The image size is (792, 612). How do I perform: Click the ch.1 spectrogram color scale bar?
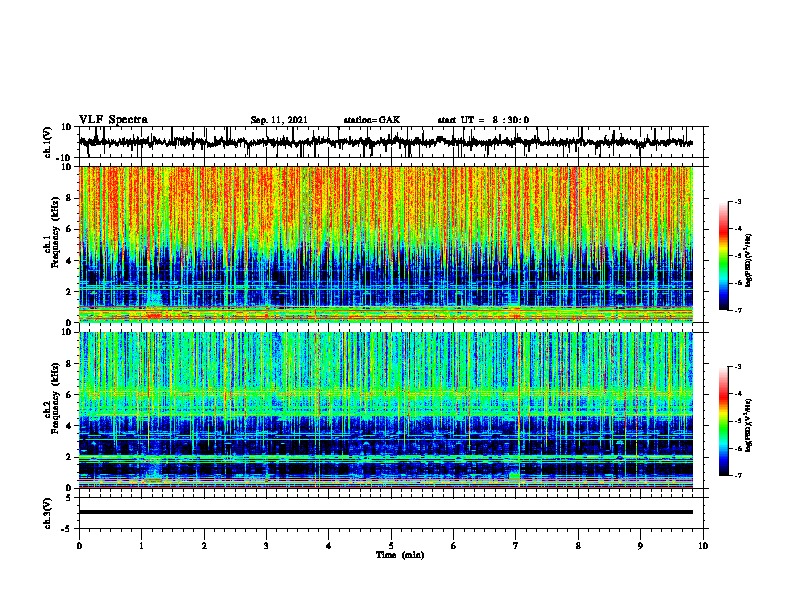click(x=724, y=256)
